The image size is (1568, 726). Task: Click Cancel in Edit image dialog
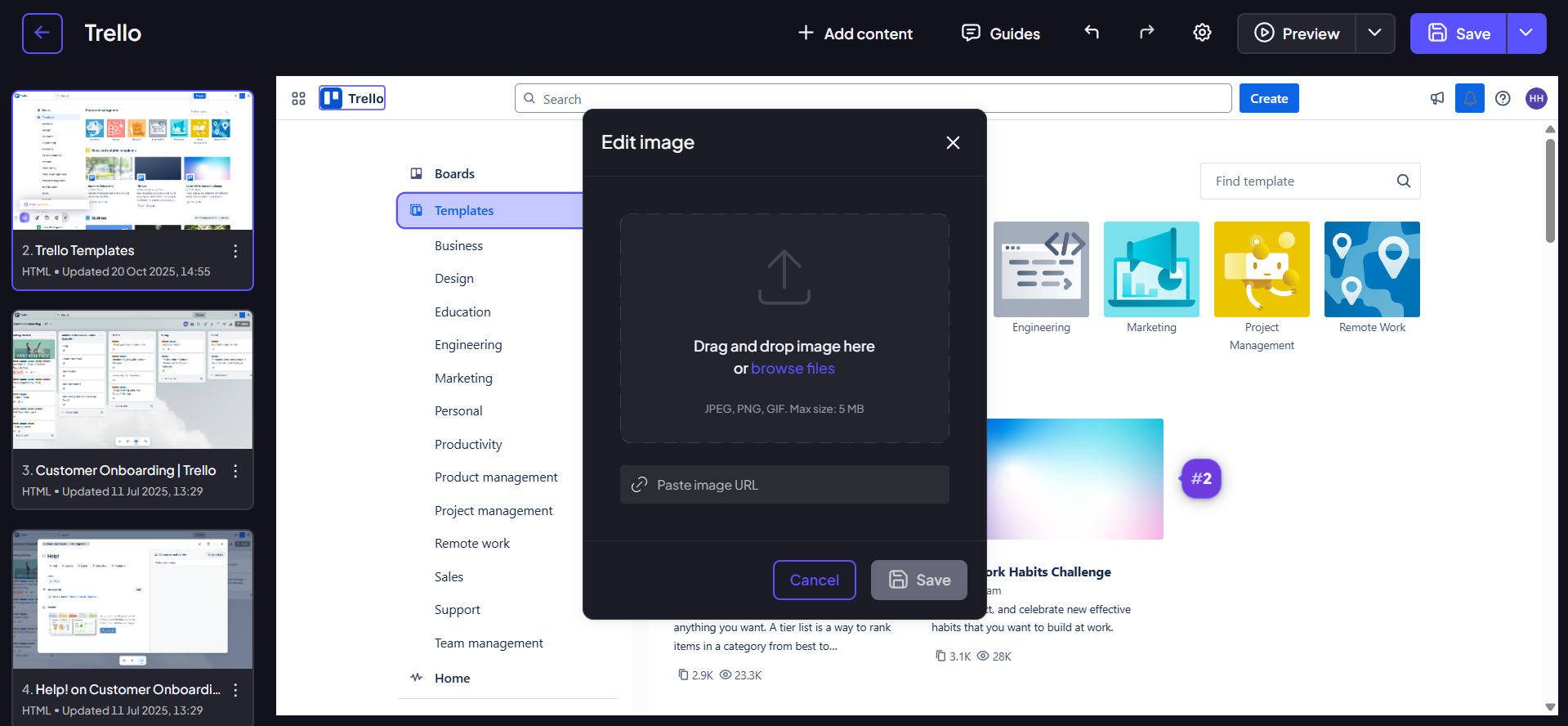click(814, 580)
